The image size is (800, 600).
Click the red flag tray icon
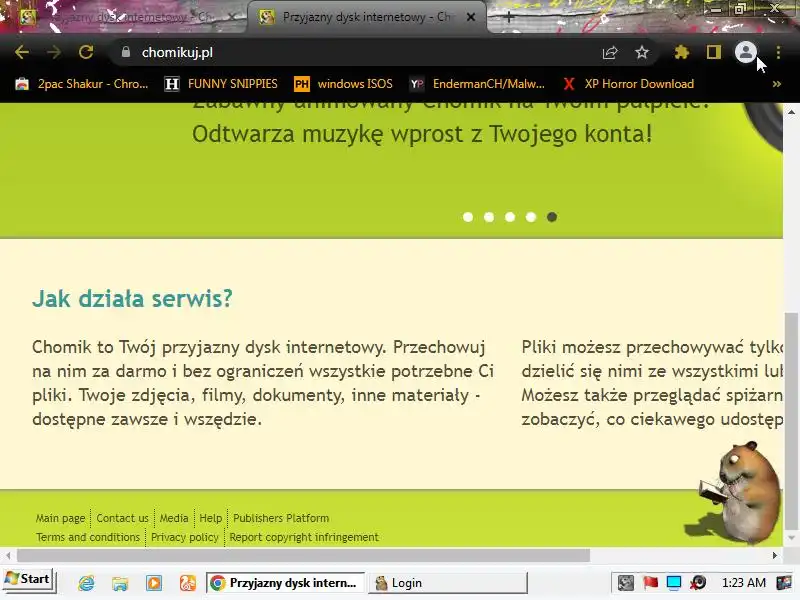tap(650, 583)
